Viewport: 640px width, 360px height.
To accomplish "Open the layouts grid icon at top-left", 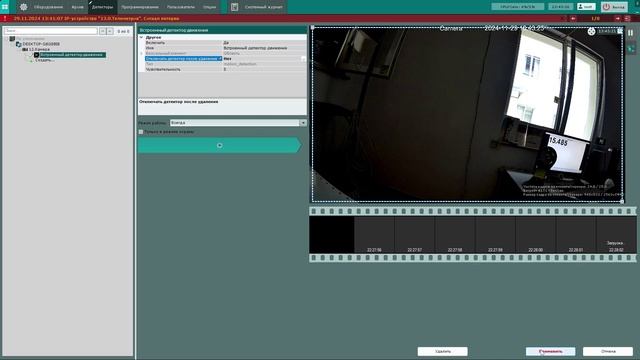I will (5, 7).
